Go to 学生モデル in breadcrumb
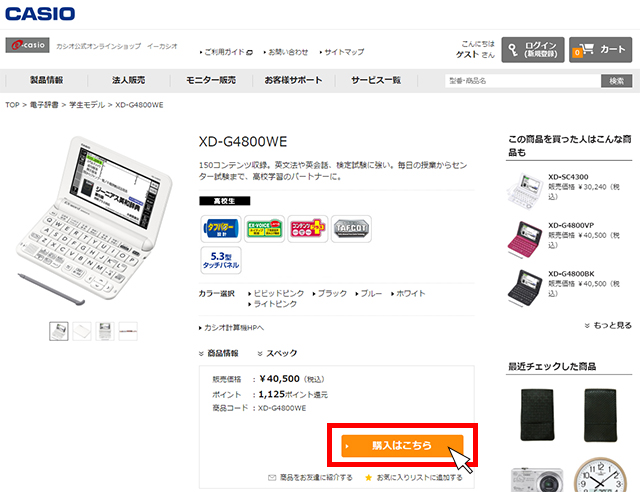The image size is (640, 492). coord(87,105)
